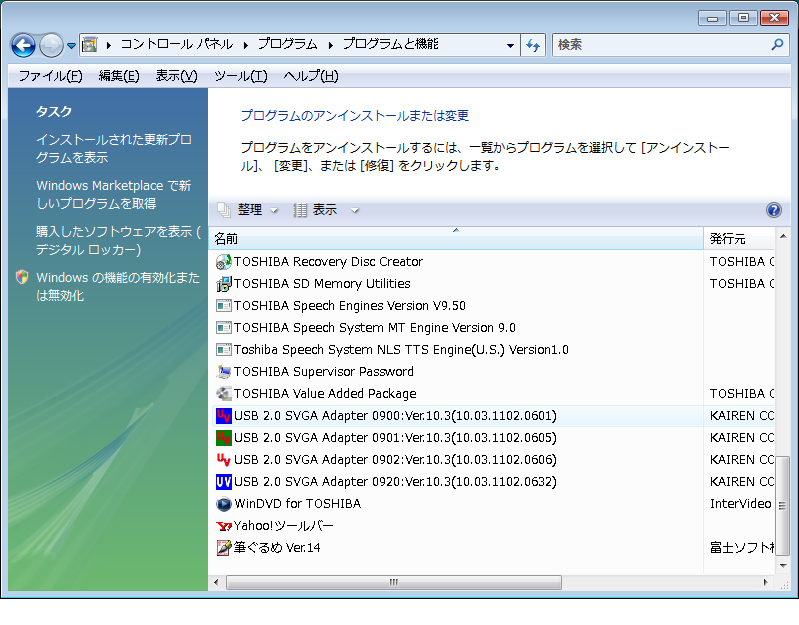The image size is (799, 625).
Task: Open the ツール(T) menu
Action: 241,76
